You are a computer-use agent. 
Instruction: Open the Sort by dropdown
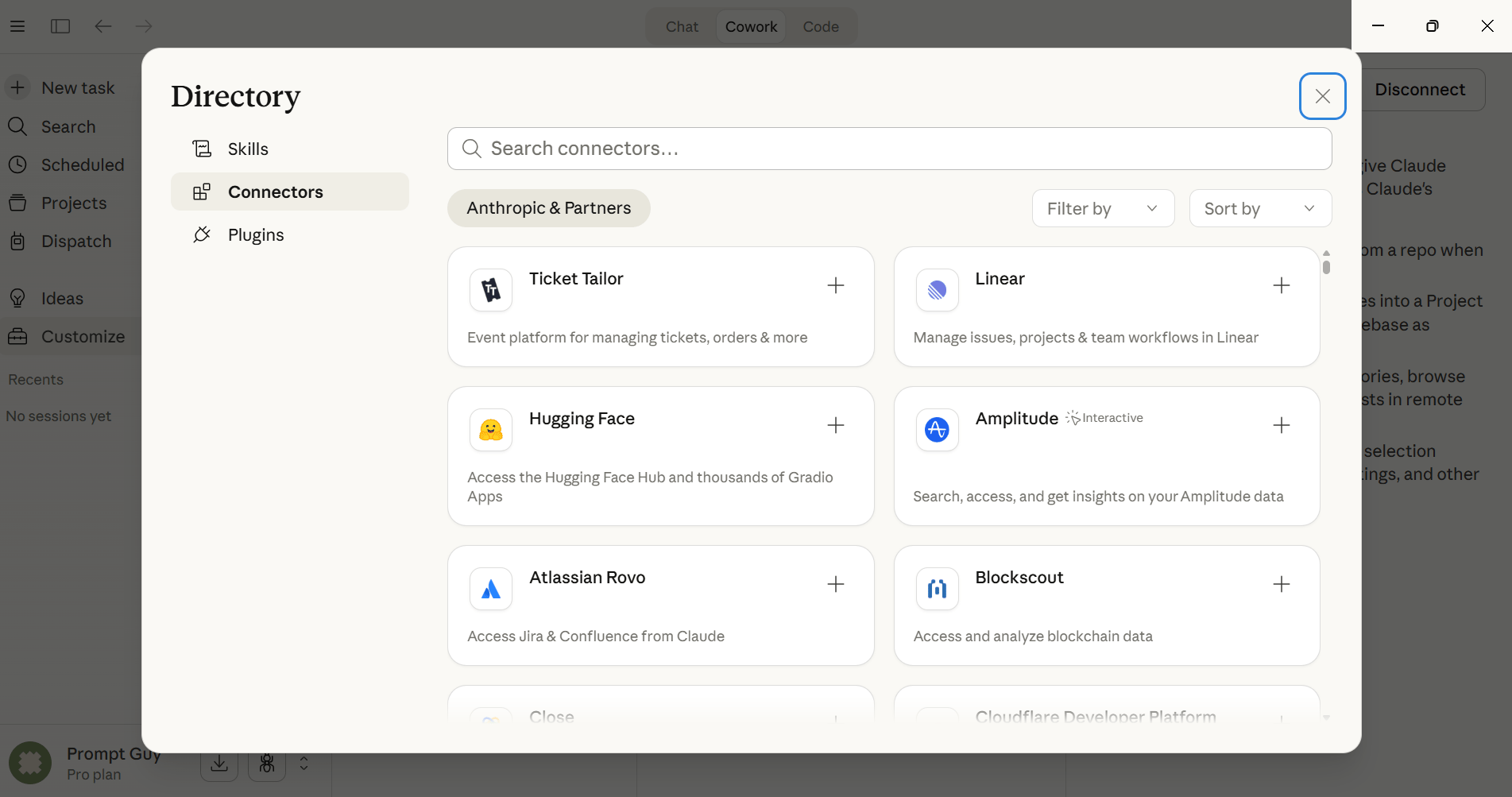pyautogui.click(x=1260, y=208)
